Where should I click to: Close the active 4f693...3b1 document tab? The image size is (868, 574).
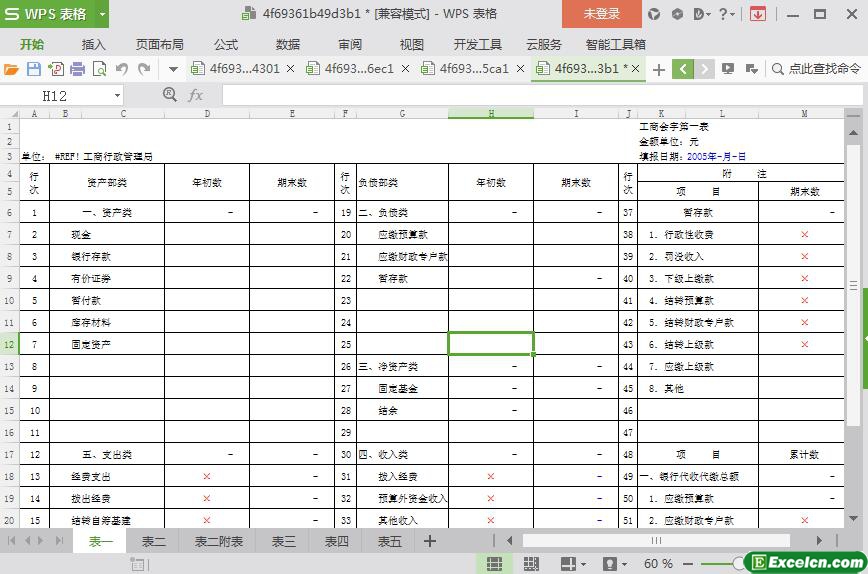pyautogui.click(x=636, y=69)
